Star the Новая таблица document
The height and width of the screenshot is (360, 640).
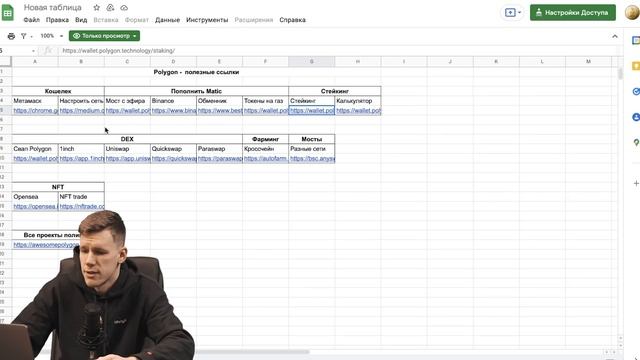(x=96, y=8)
